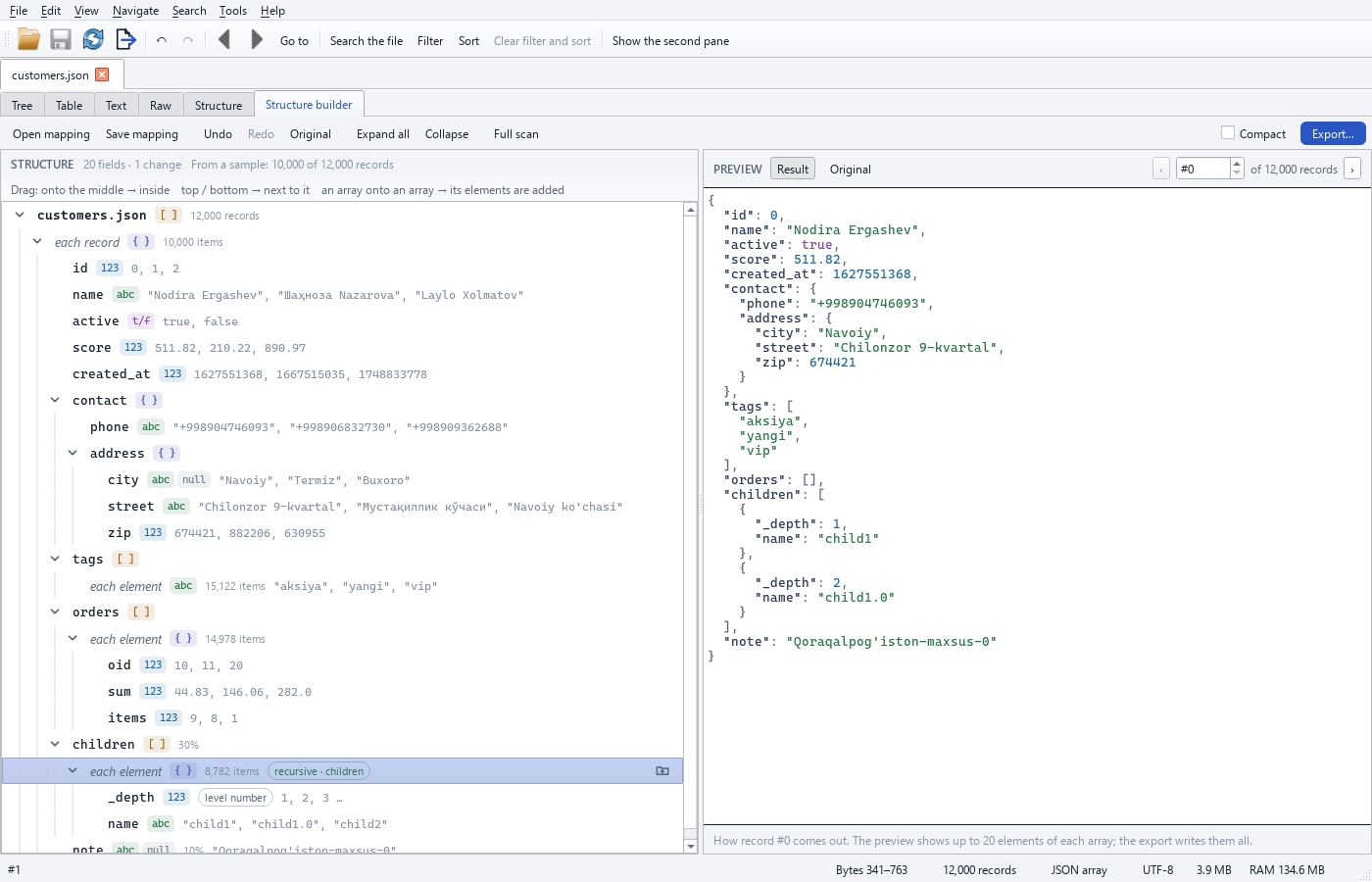This screenshot has height=882, width=1372.
Task: Collapse the orders array node
Action: (55, 612)
